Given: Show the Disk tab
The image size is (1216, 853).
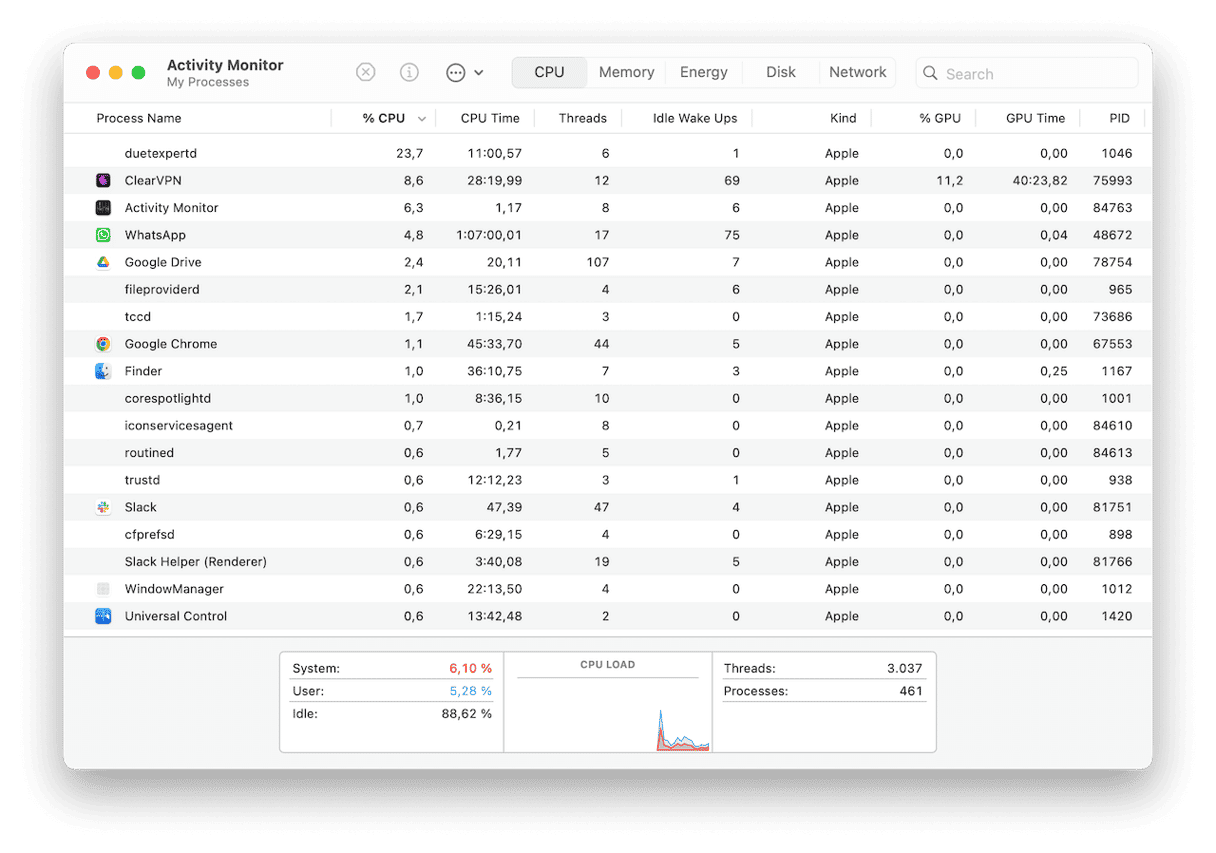Looking at the screenshot, I should point(781,72).
